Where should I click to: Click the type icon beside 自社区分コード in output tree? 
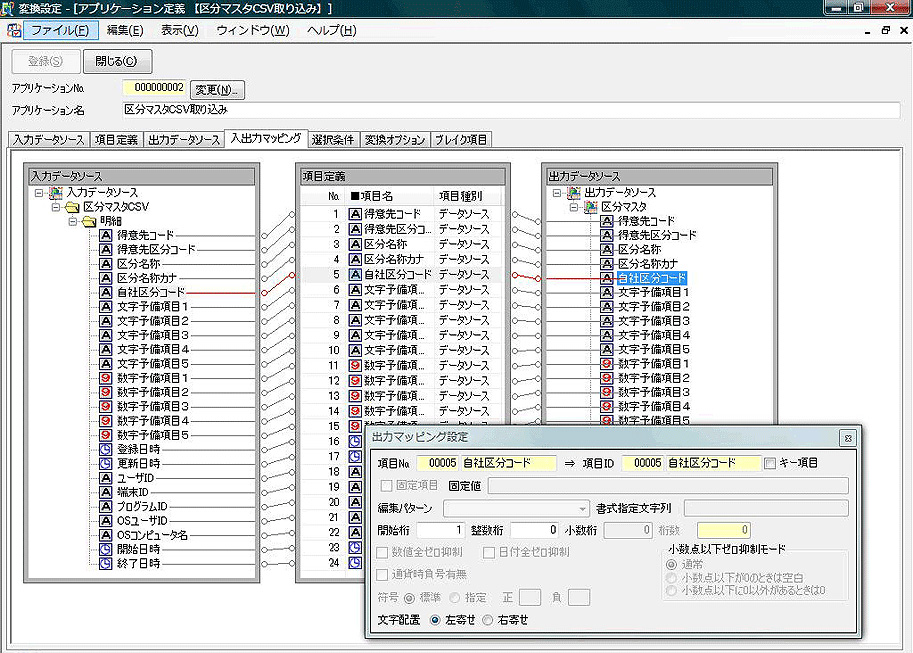(605, 277)
